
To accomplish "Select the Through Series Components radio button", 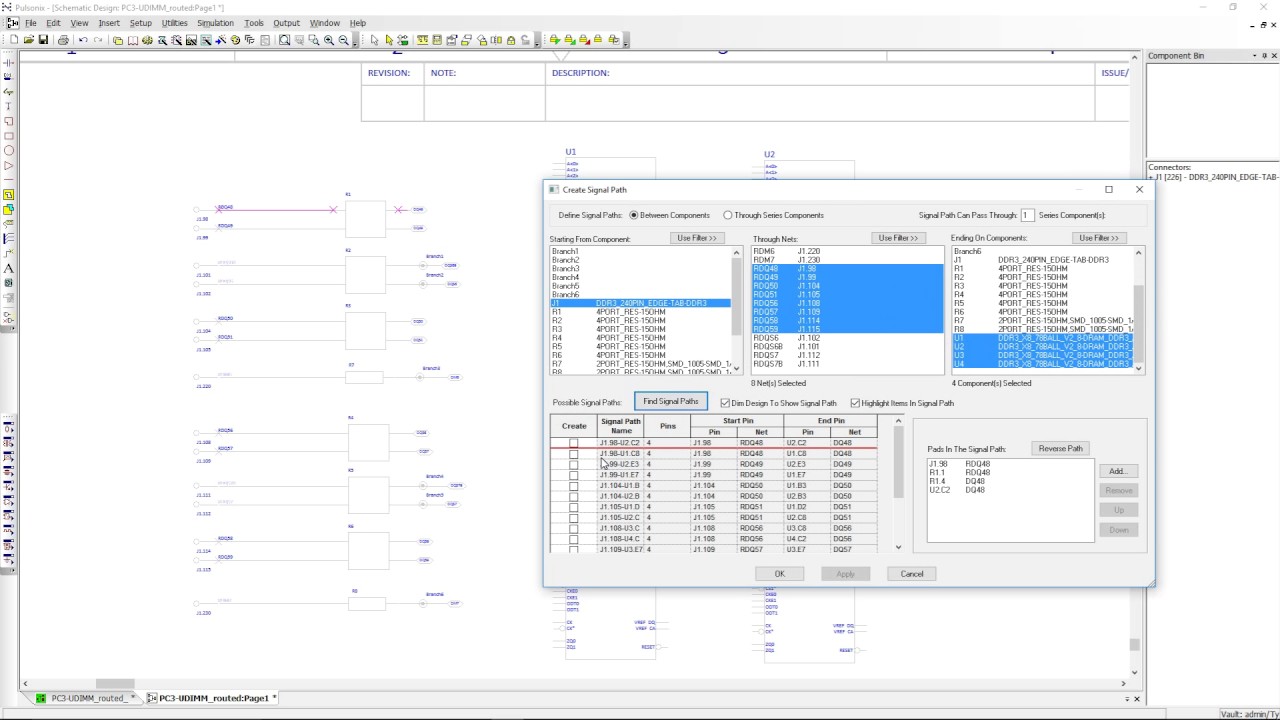I will (728, 215).
